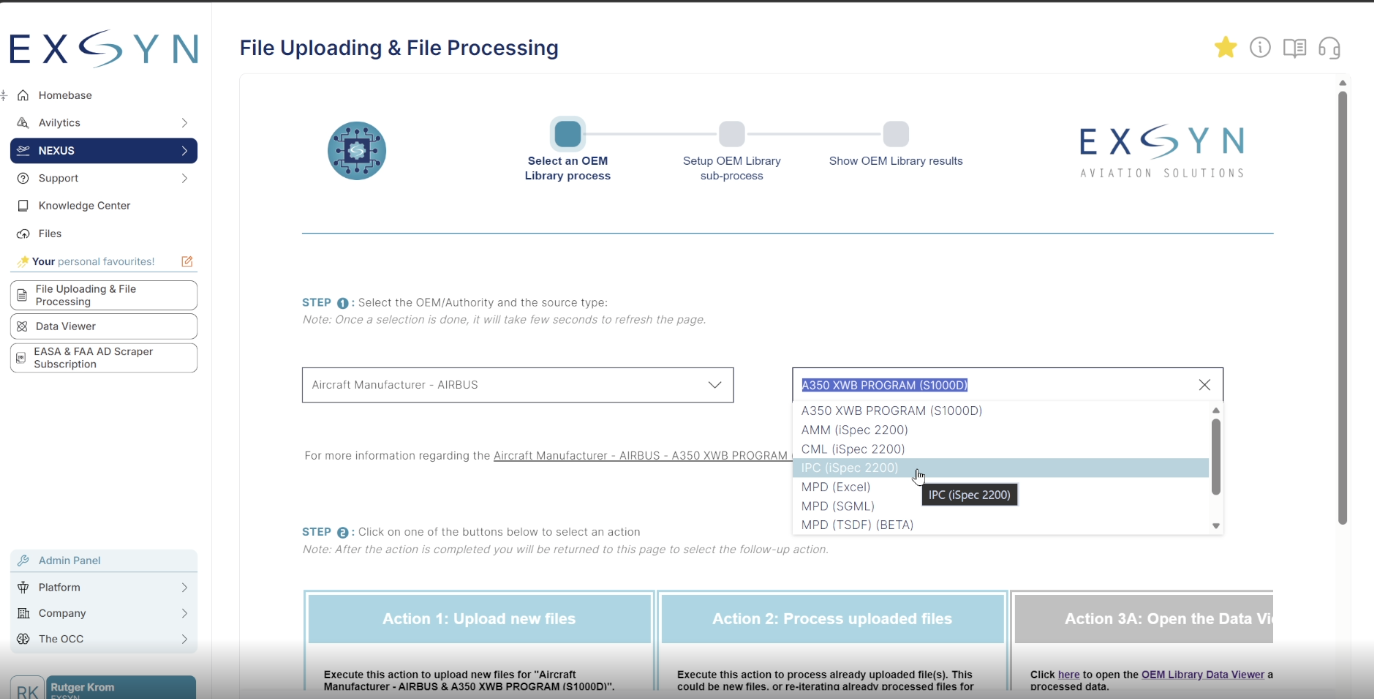Select CML (iSpec 2200) option
This screenshot has height=699, width=1374.
pos(1001,449)
